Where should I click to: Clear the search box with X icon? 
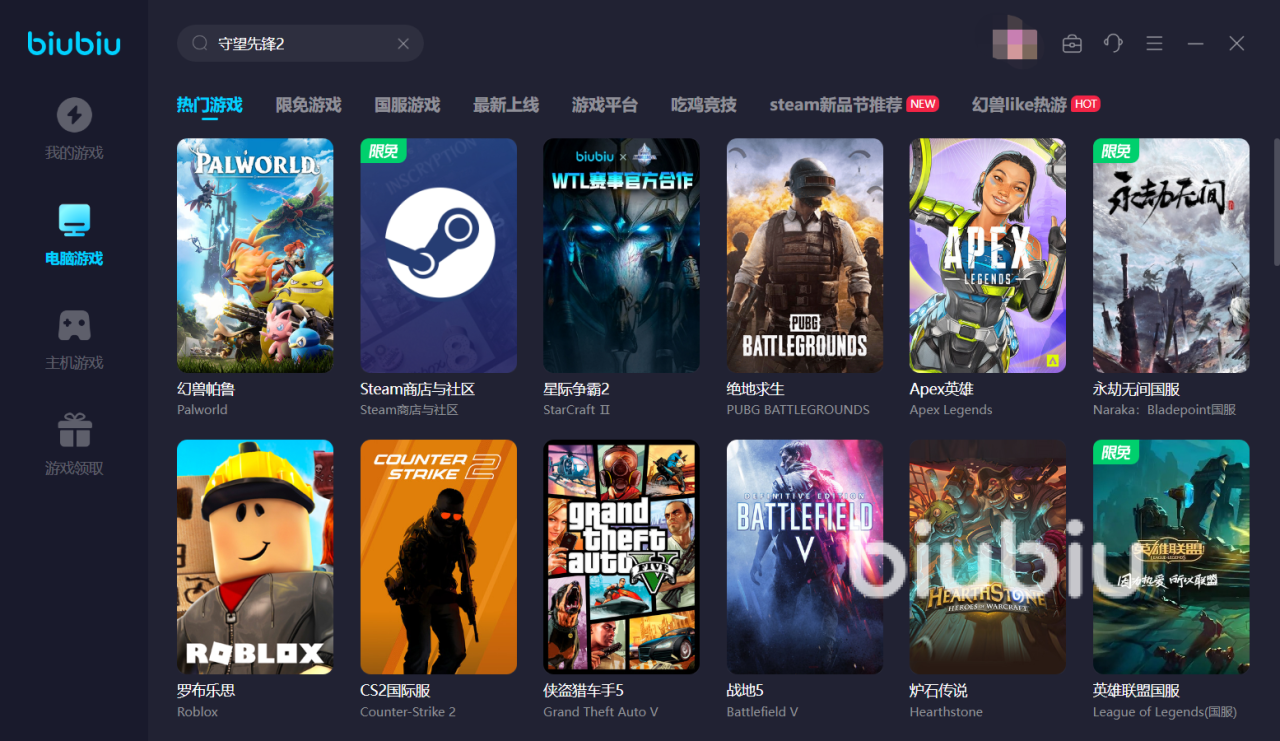(403, 44)
